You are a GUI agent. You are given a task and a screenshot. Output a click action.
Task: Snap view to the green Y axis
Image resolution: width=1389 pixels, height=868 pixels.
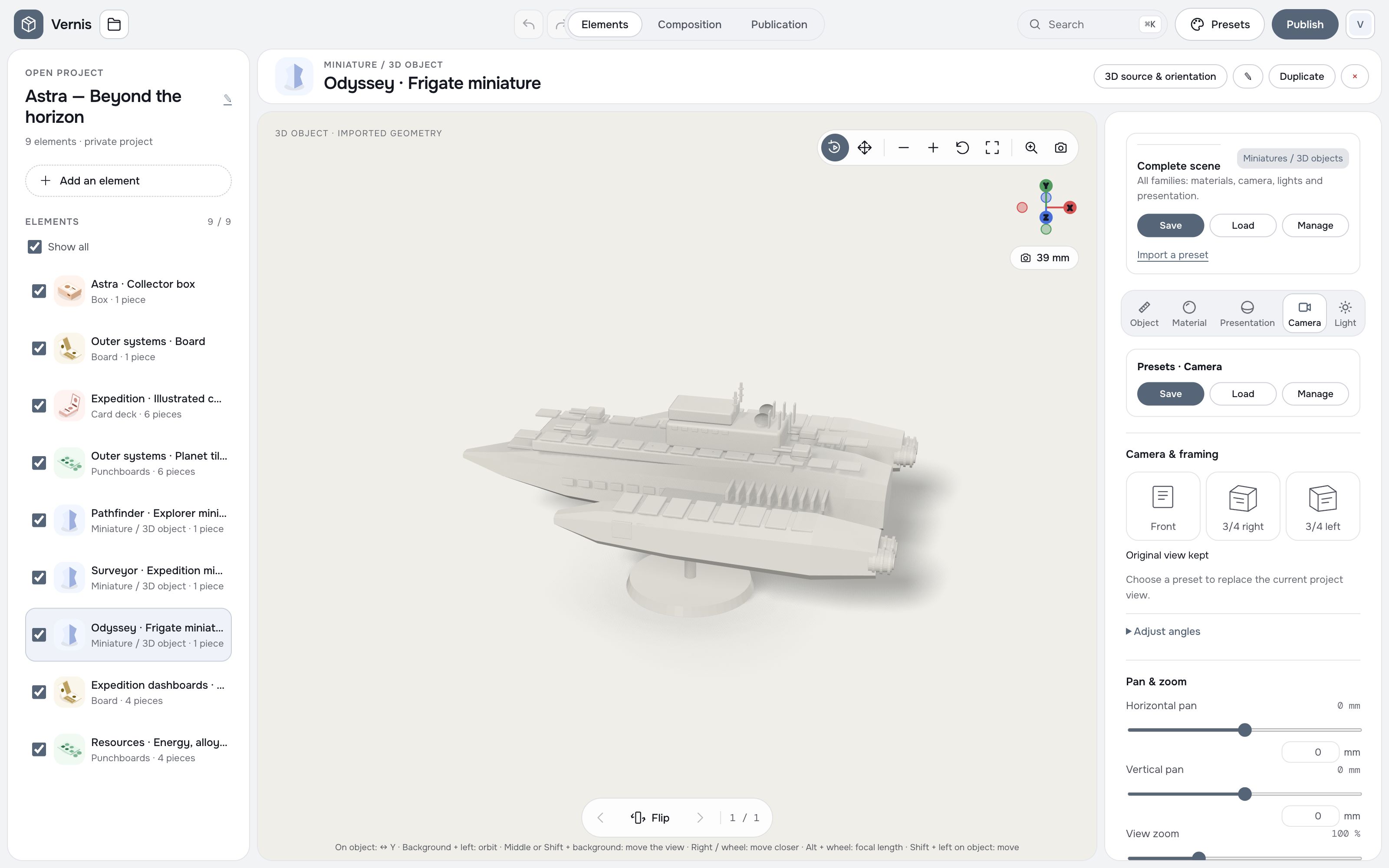pyautogui.click(x=1046, y=185)
